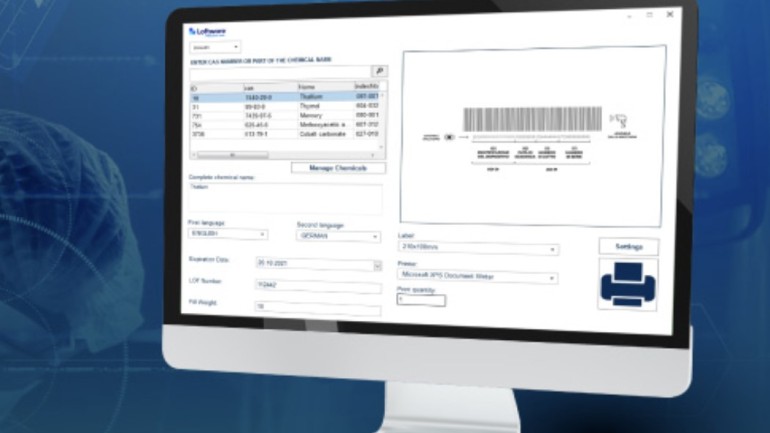Select the Methoxyacetic acid row
The height and width of the screenshot is (433, 770).
[x=285, y=125]
